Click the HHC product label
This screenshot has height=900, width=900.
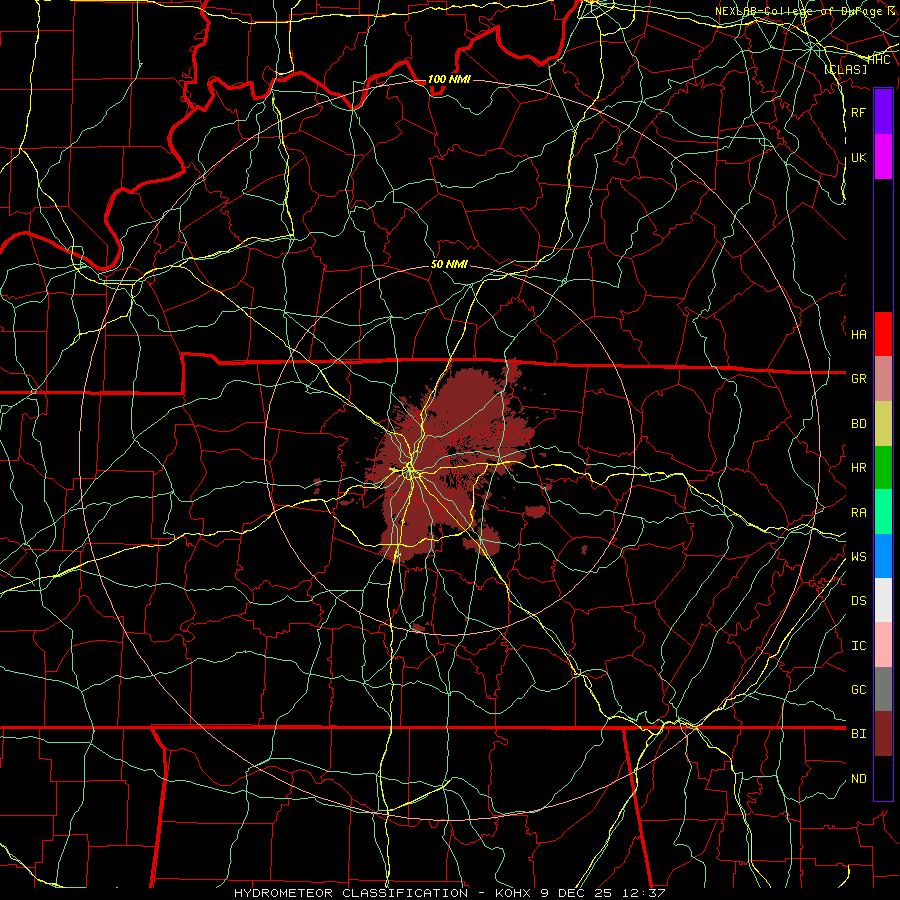(x=878, y=59)
